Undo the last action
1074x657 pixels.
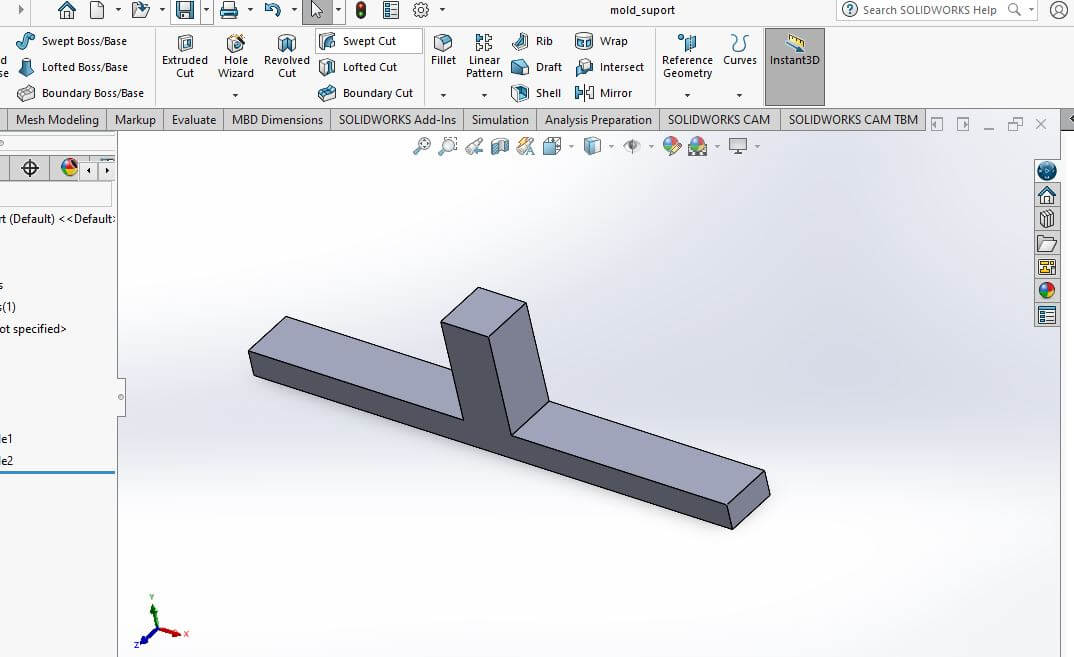tap(273, 10)
